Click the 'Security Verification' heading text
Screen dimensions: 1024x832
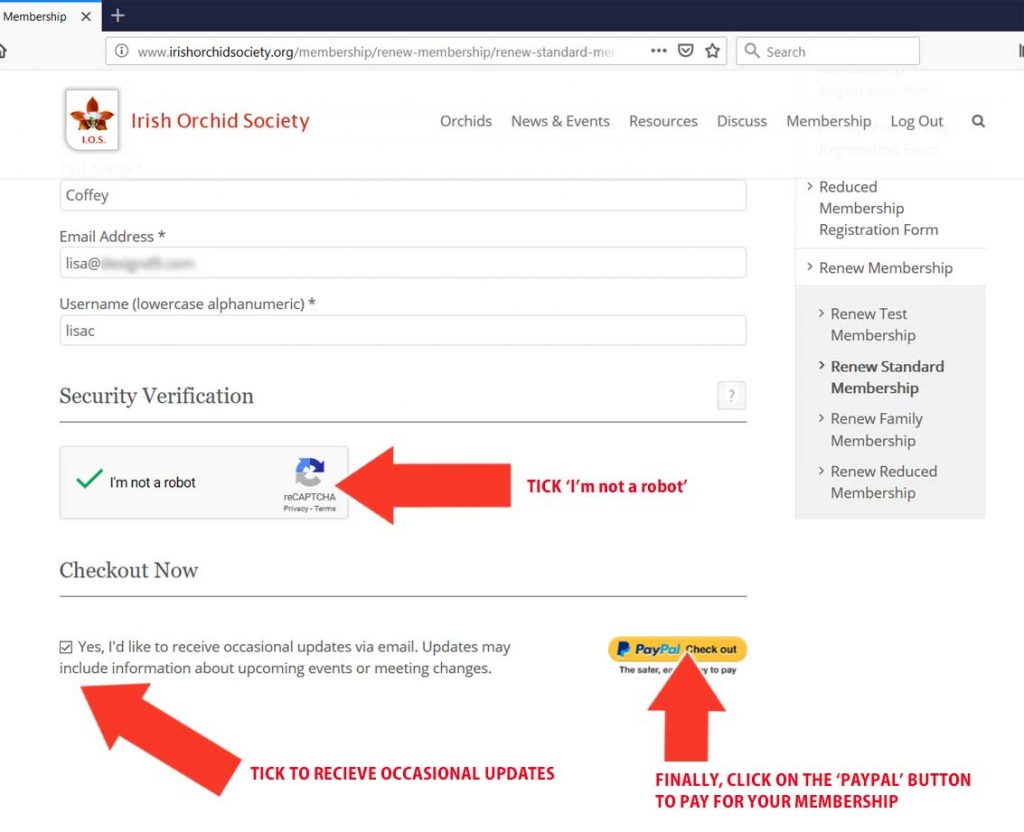156,396
